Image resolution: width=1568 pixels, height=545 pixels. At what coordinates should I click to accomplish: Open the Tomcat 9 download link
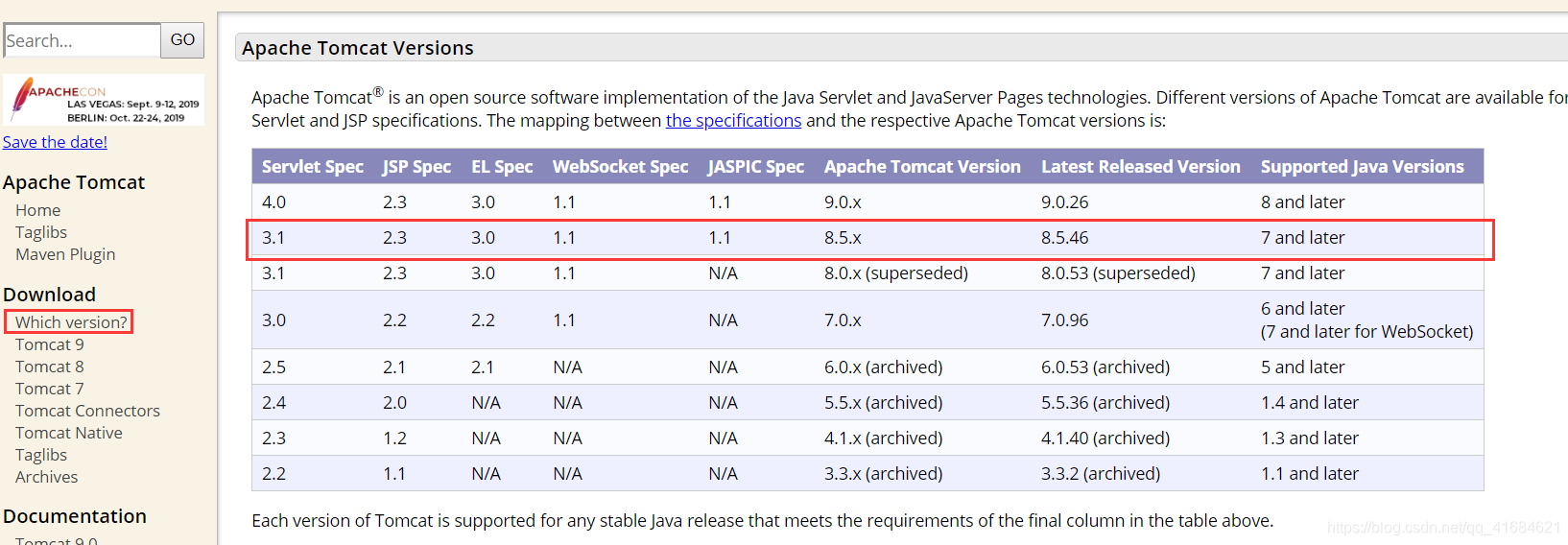point(50,344)
